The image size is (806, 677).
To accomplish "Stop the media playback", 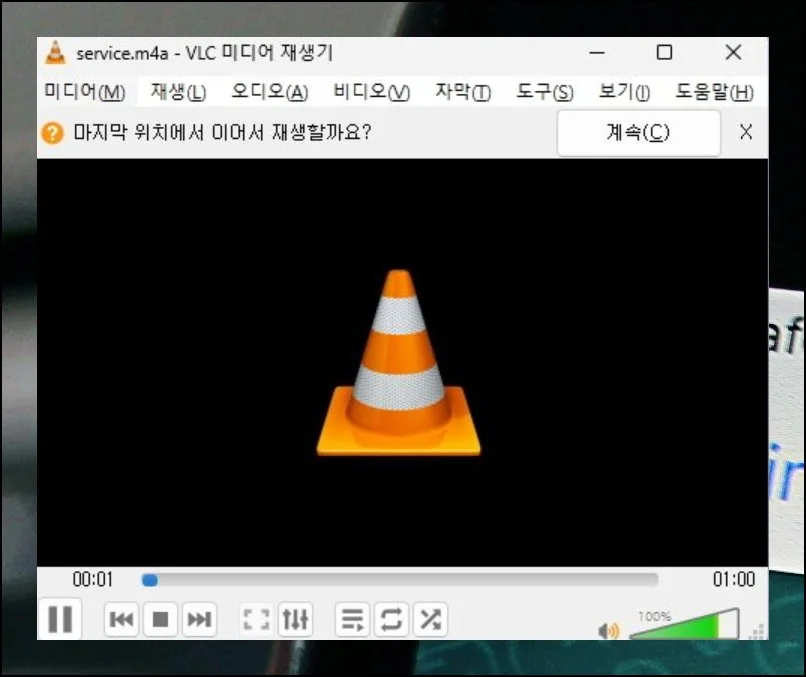I will point(160,620).
